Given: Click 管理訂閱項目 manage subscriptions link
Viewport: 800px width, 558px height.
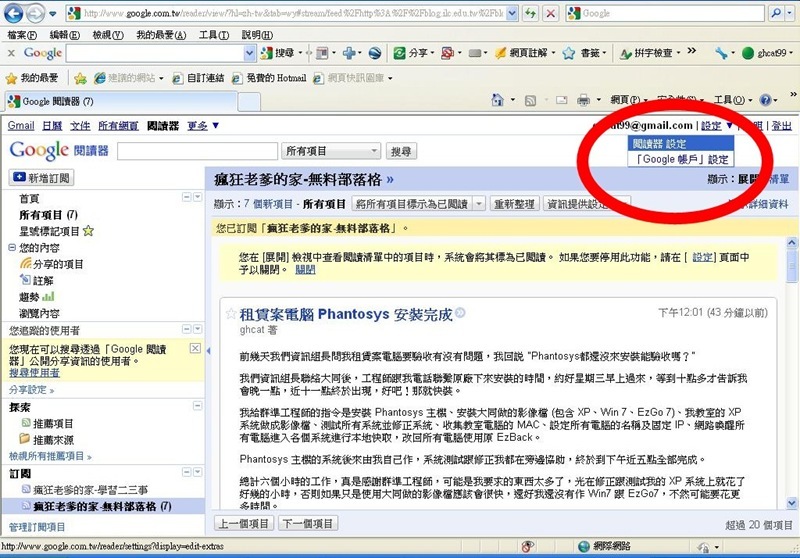Looking at the screenshot, I should click(37, 526).
